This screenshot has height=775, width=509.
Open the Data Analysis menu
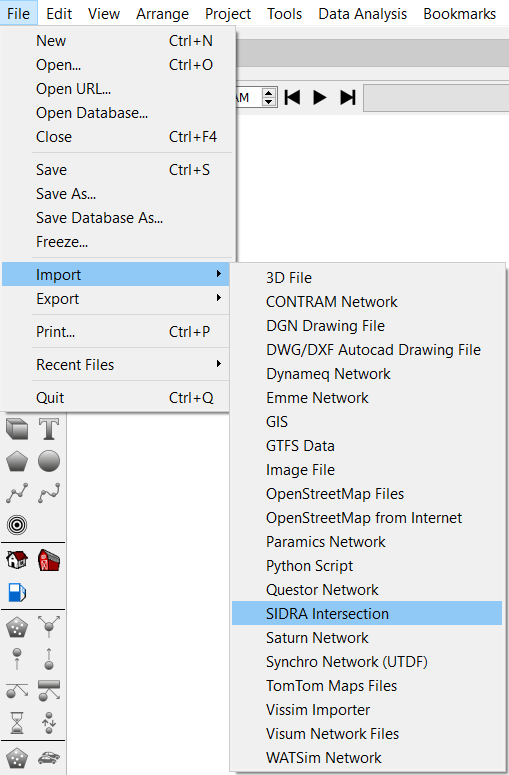pos(362,14)
